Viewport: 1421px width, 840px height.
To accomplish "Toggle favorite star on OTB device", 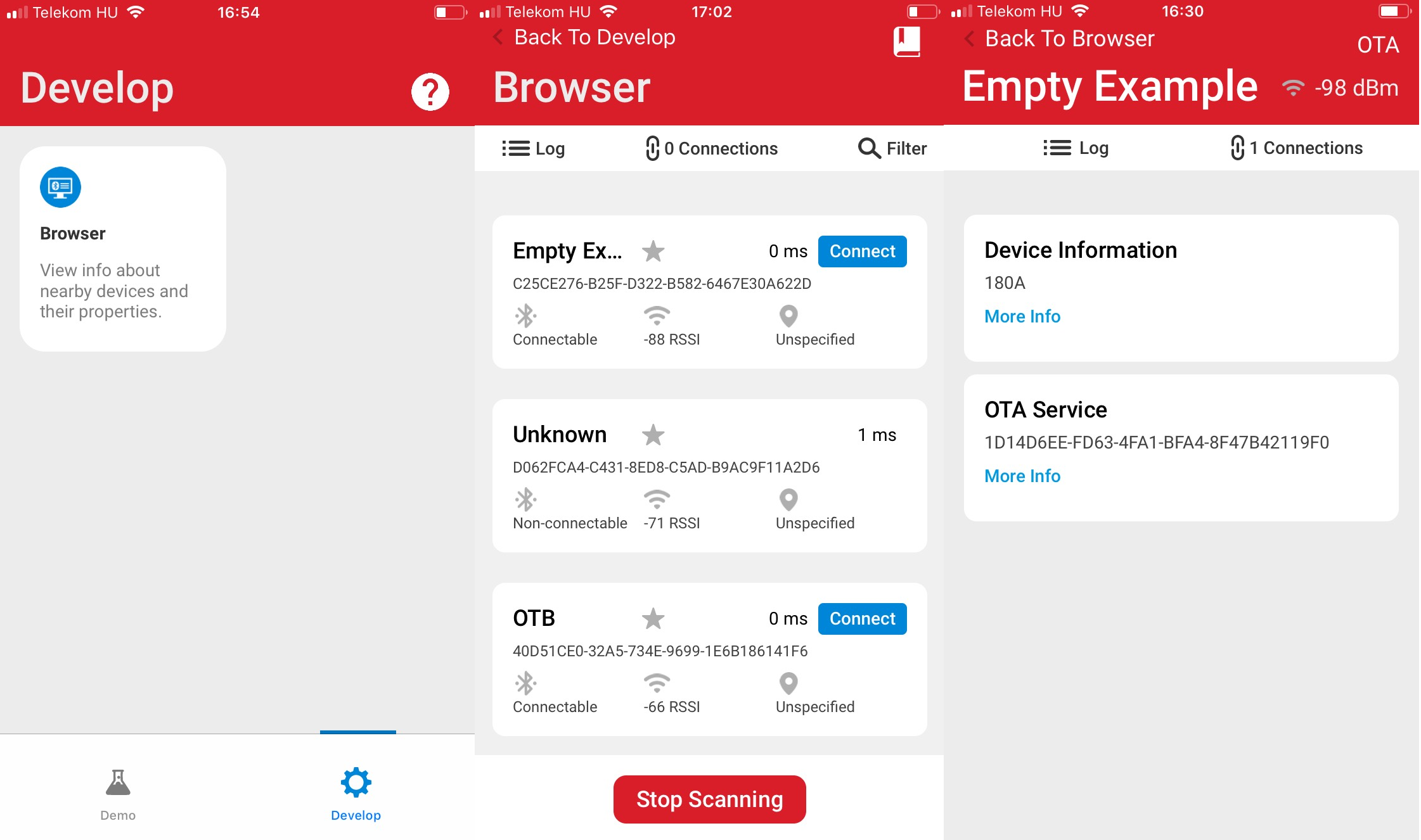I will (x=653, y=618).
